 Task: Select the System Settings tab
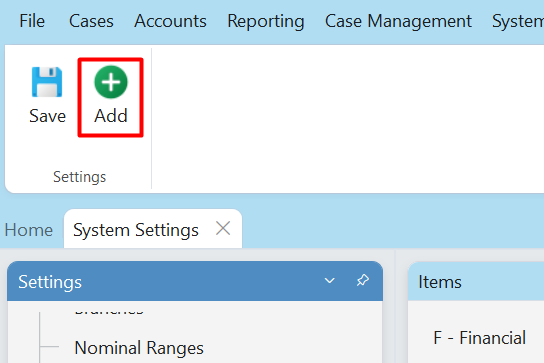136,230
